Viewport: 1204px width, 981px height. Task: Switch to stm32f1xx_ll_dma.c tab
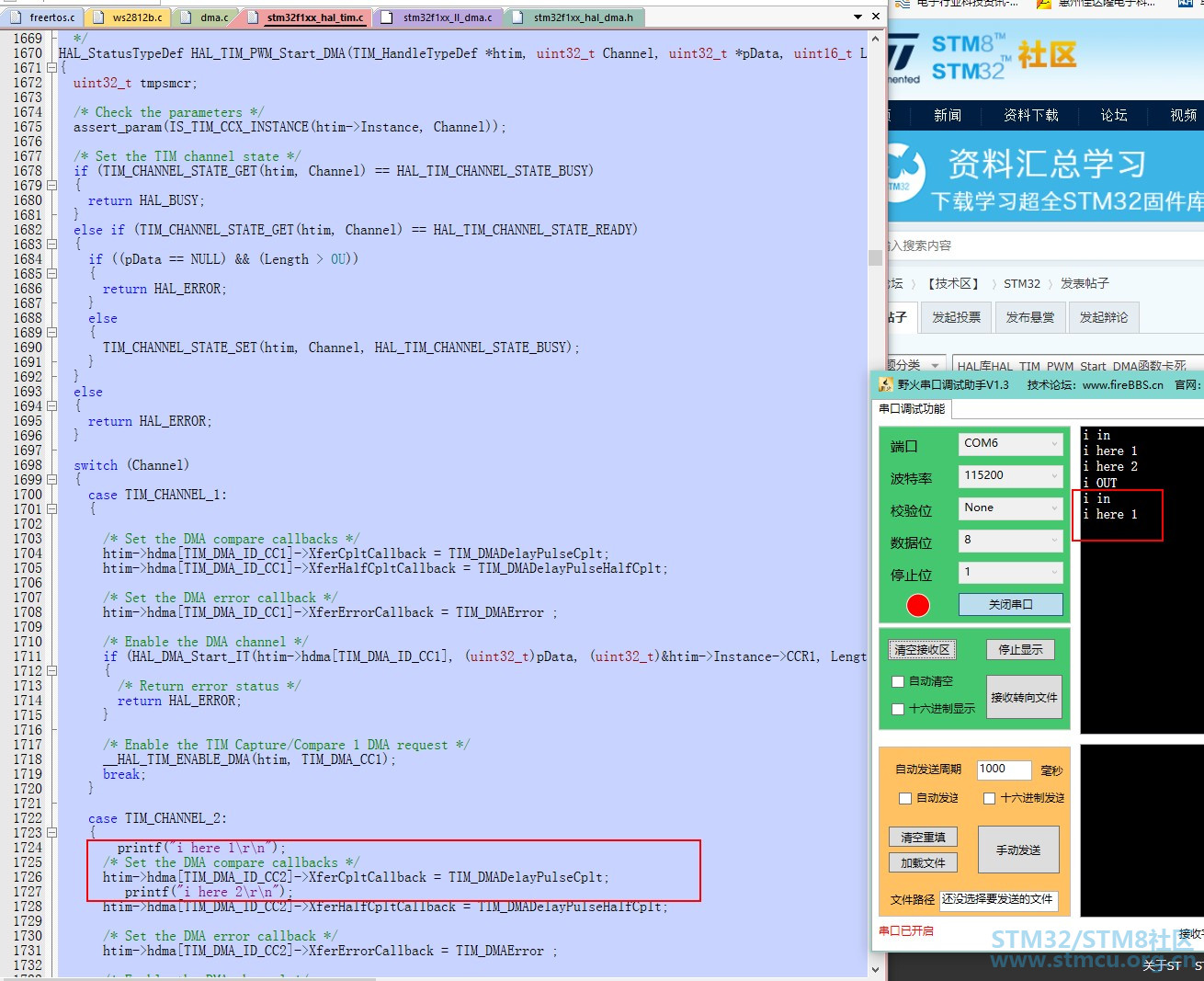437,17
